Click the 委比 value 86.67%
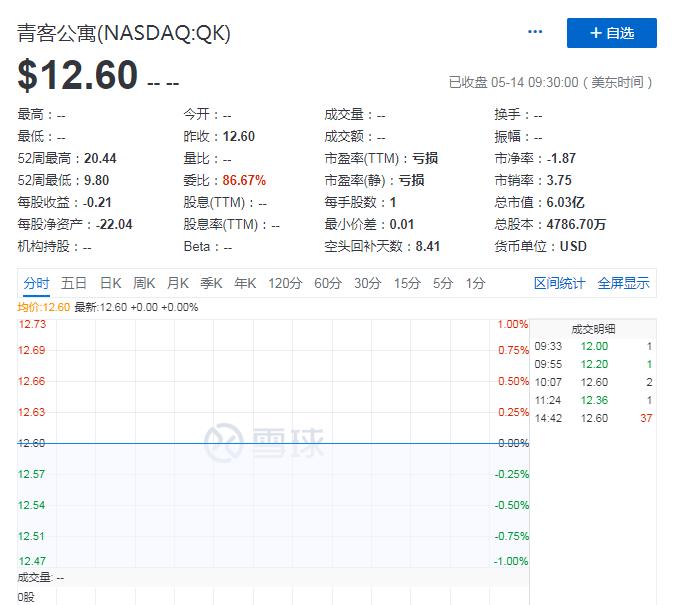 (244, 180)
